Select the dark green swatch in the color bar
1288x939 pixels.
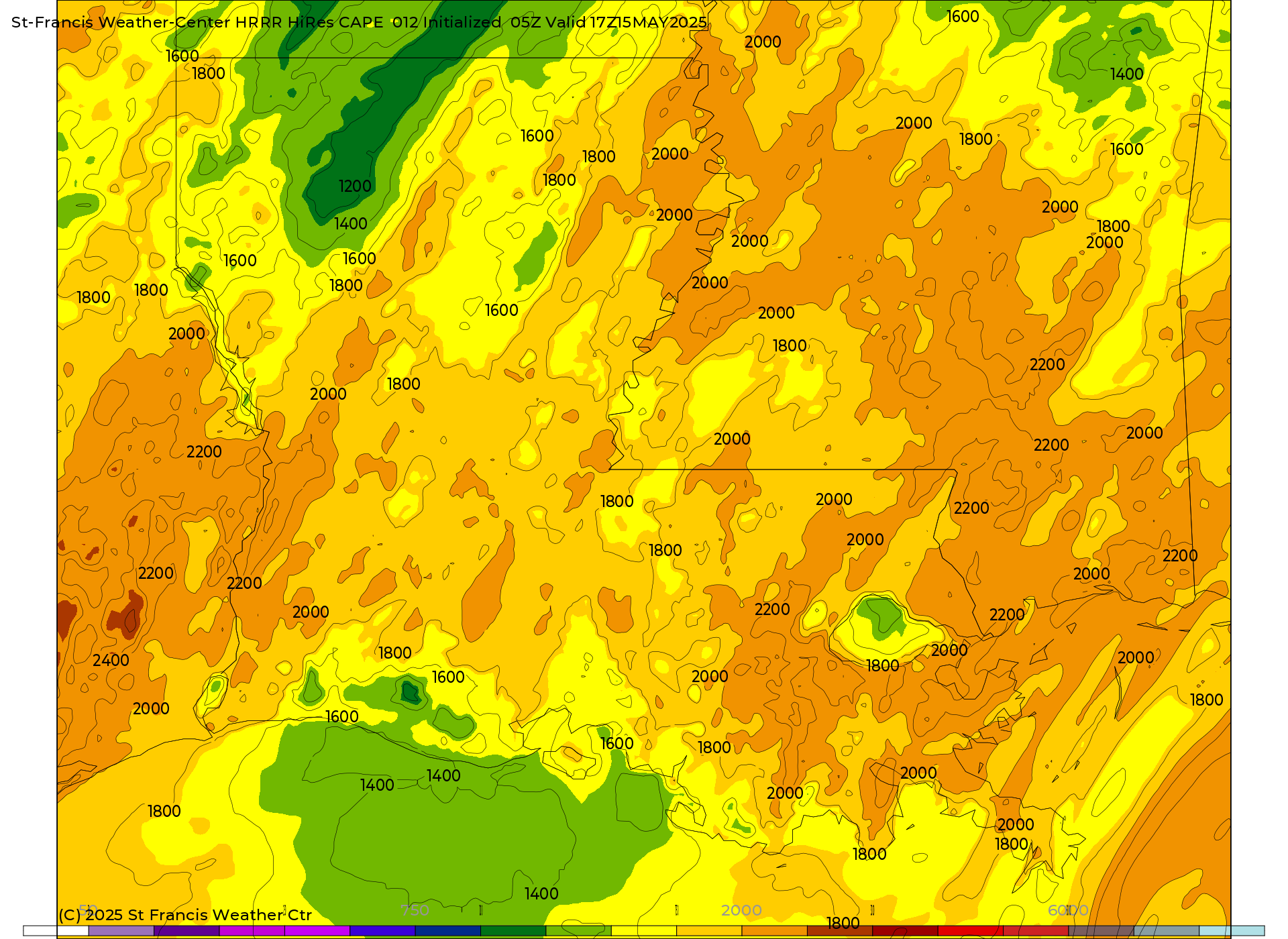click(x=513, y=931)
